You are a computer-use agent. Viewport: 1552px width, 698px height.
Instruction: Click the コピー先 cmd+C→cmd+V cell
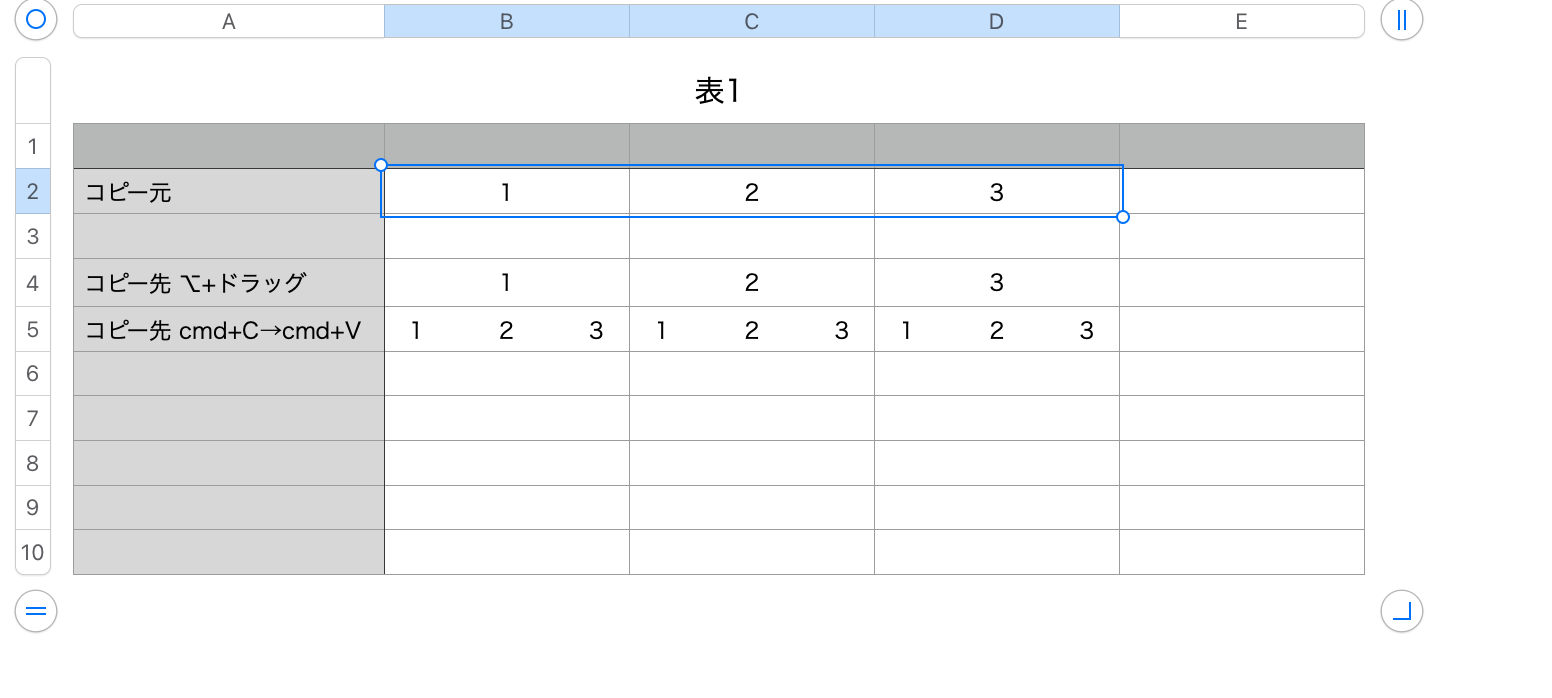[x=229, y=330]
